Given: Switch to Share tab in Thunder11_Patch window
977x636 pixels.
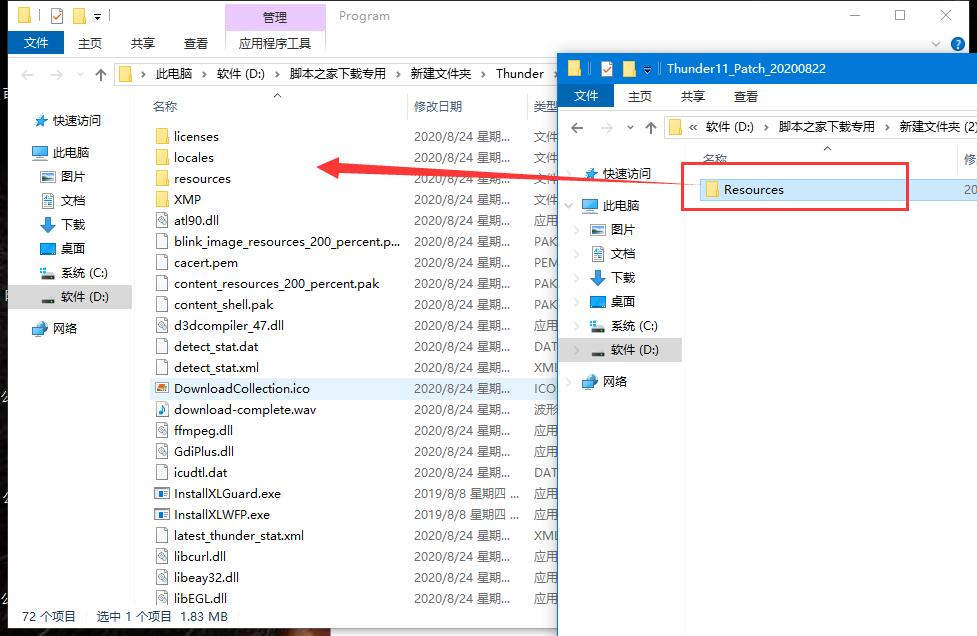Looking at the screenshot, I should point(693,97).
